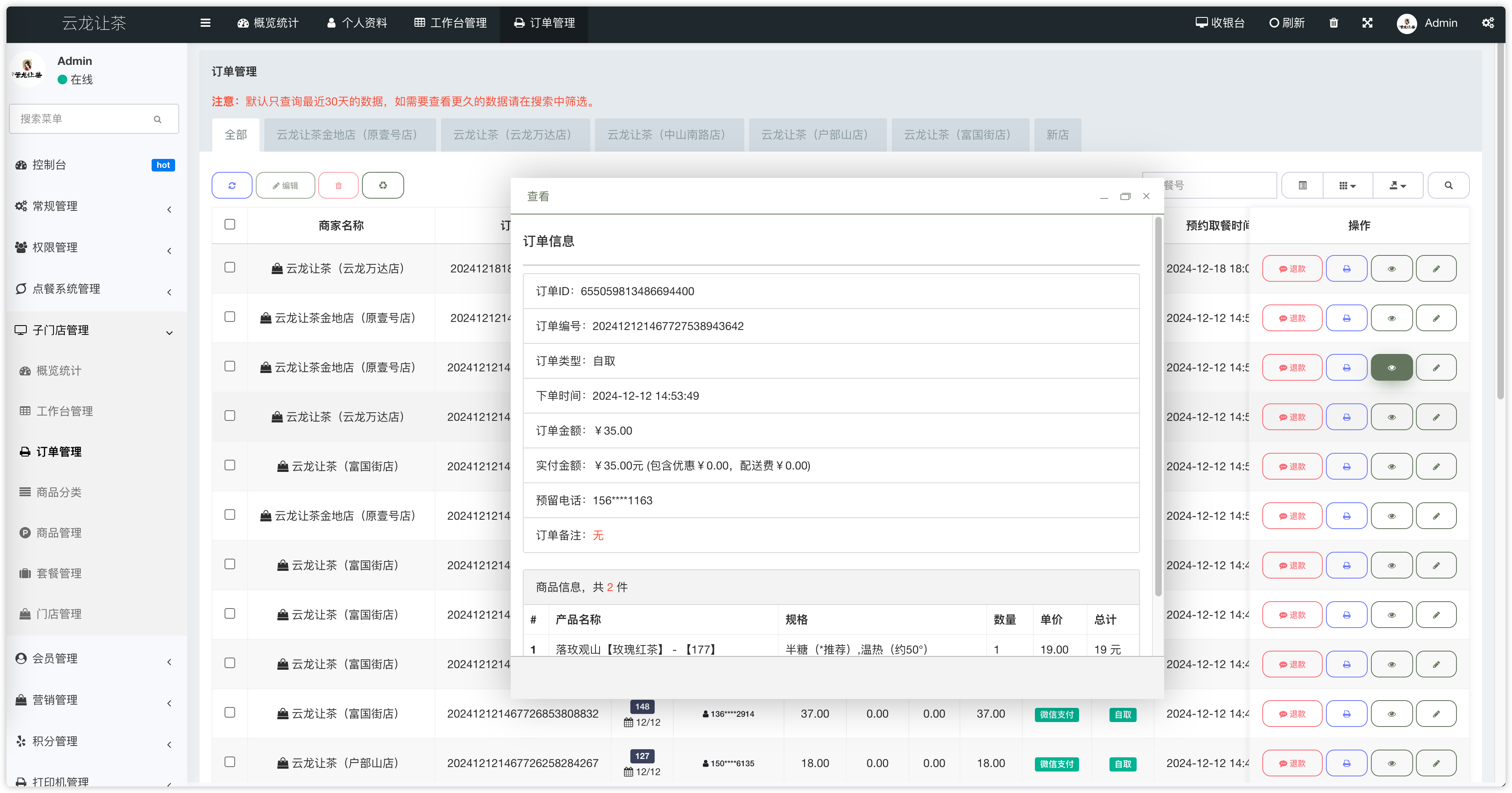Open 套餐管理 in sidebar

point(59,574)
